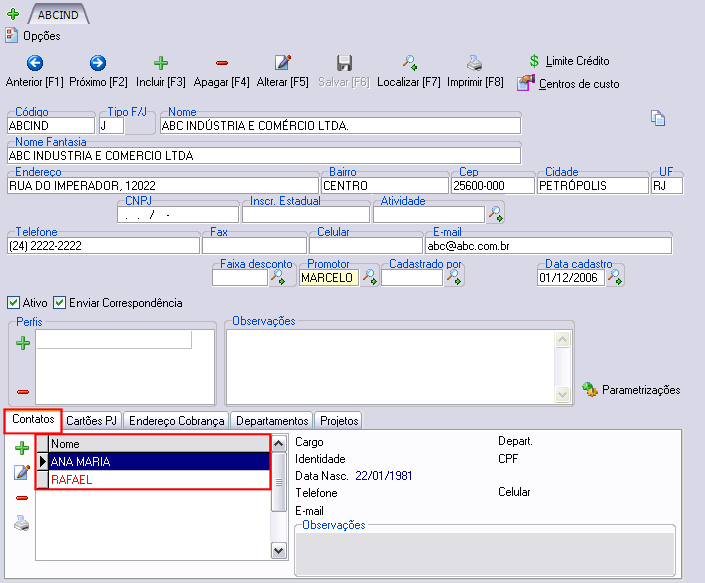Image resolution: width=705 pixels, height=583 pixels.
Task: Switch to the Departamentos tab
Action: [x=272, y=421]
